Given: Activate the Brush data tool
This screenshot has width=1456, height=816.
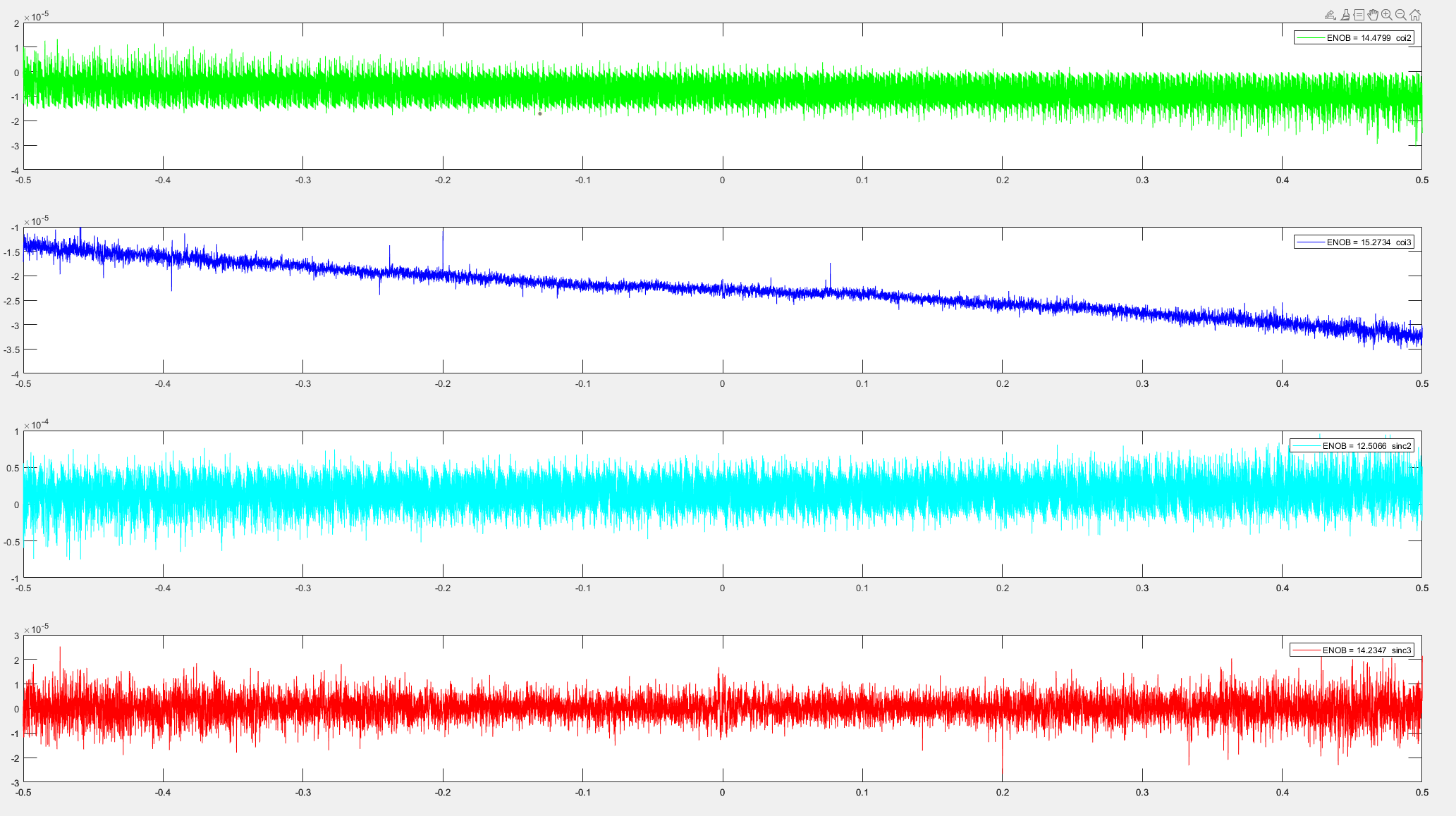Looking at the screenshot, I should click(x=1345, y=15).
